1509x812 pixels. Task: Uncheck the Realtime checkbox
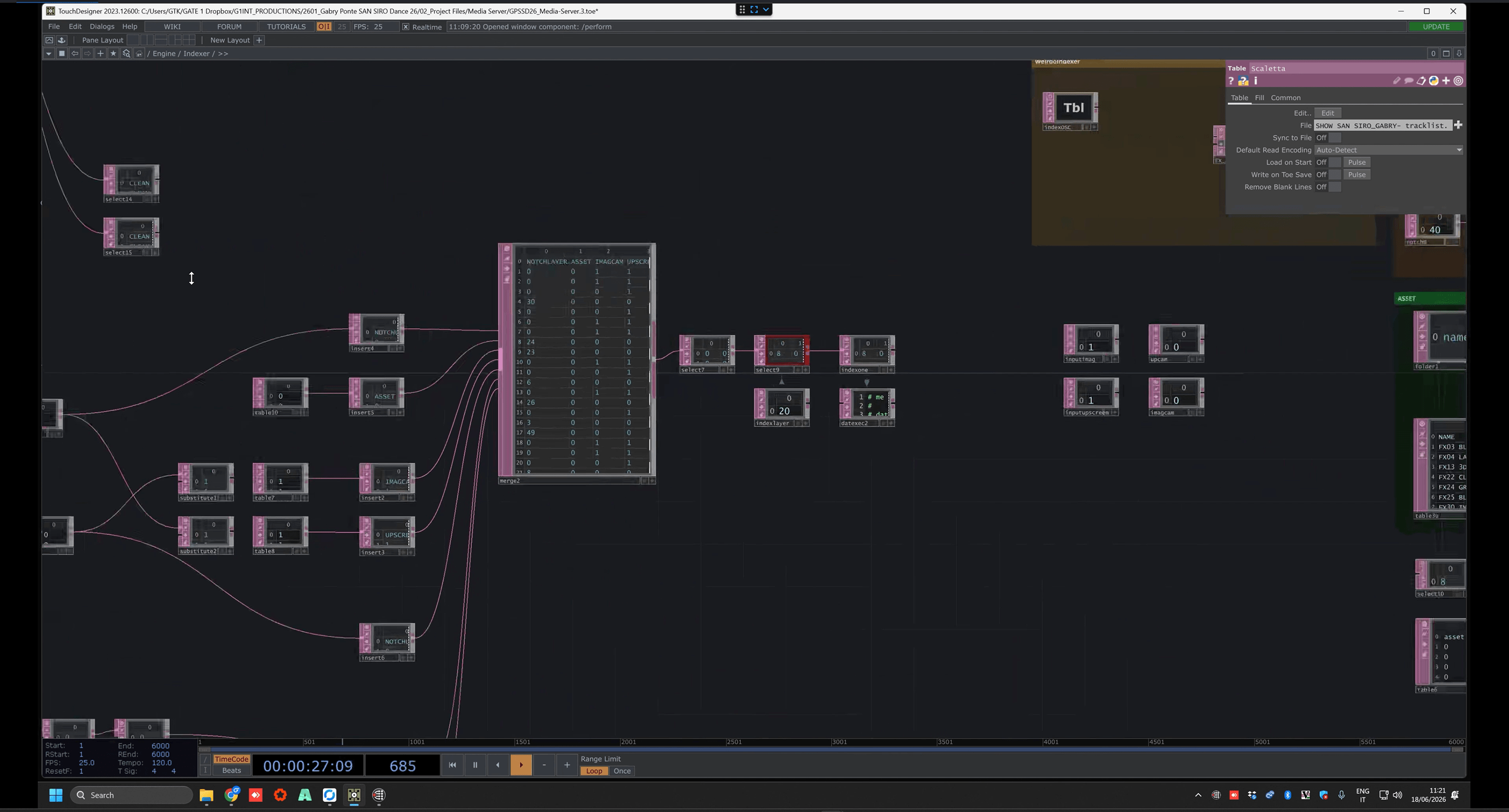(405, 26)
